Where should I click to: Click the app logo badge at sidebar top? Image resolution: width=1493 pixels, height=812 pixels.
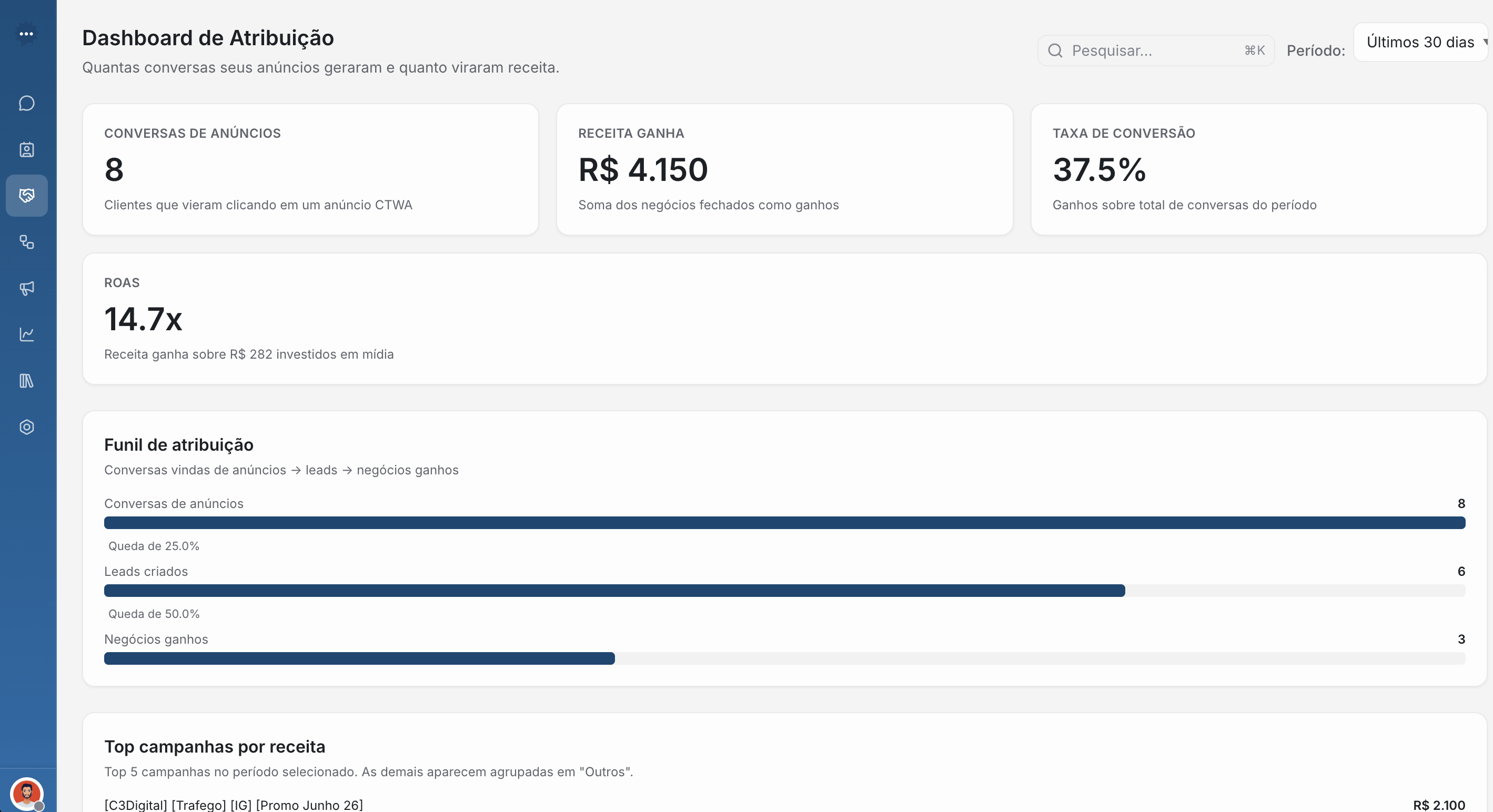pos(27,34)
